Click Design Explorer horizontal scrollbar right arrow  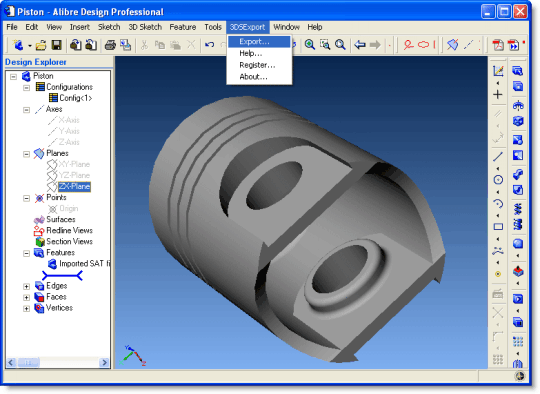click(104, 362)
